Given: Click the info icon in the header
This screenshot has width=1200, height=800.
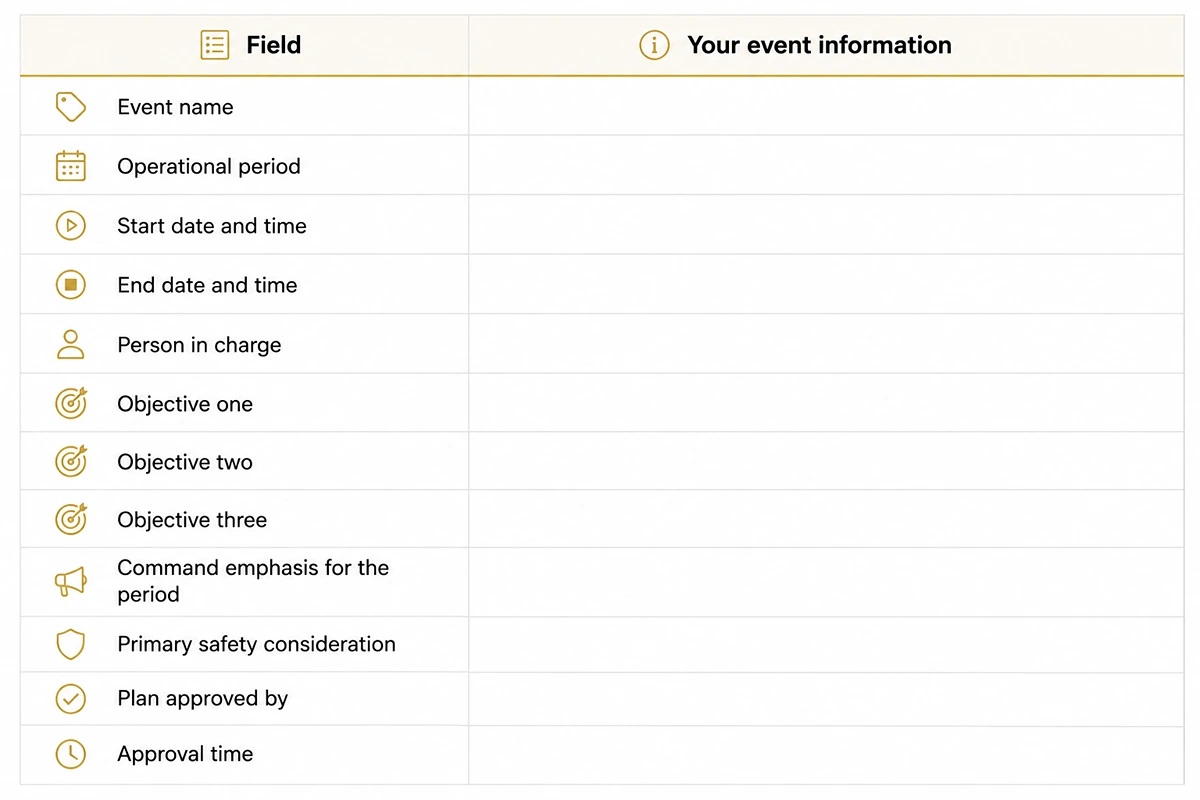Looking at the screenshot, I should (654, 45).
